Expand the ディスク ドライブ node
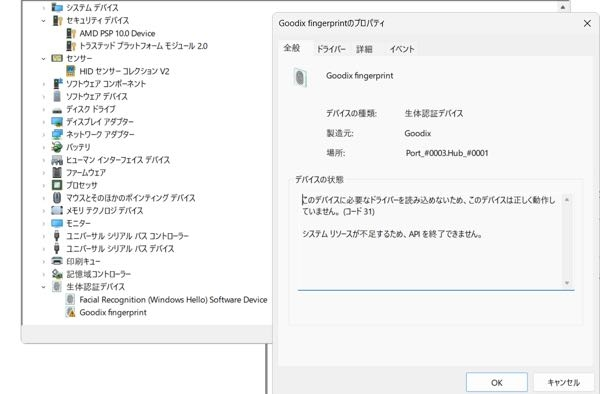Viewport: 600px width, 394px height. pos(43,109)
